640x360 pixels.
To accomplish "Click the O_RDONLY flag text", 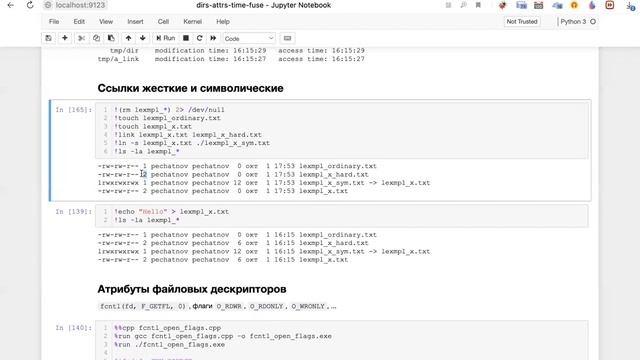I will (x=266, y=306).
